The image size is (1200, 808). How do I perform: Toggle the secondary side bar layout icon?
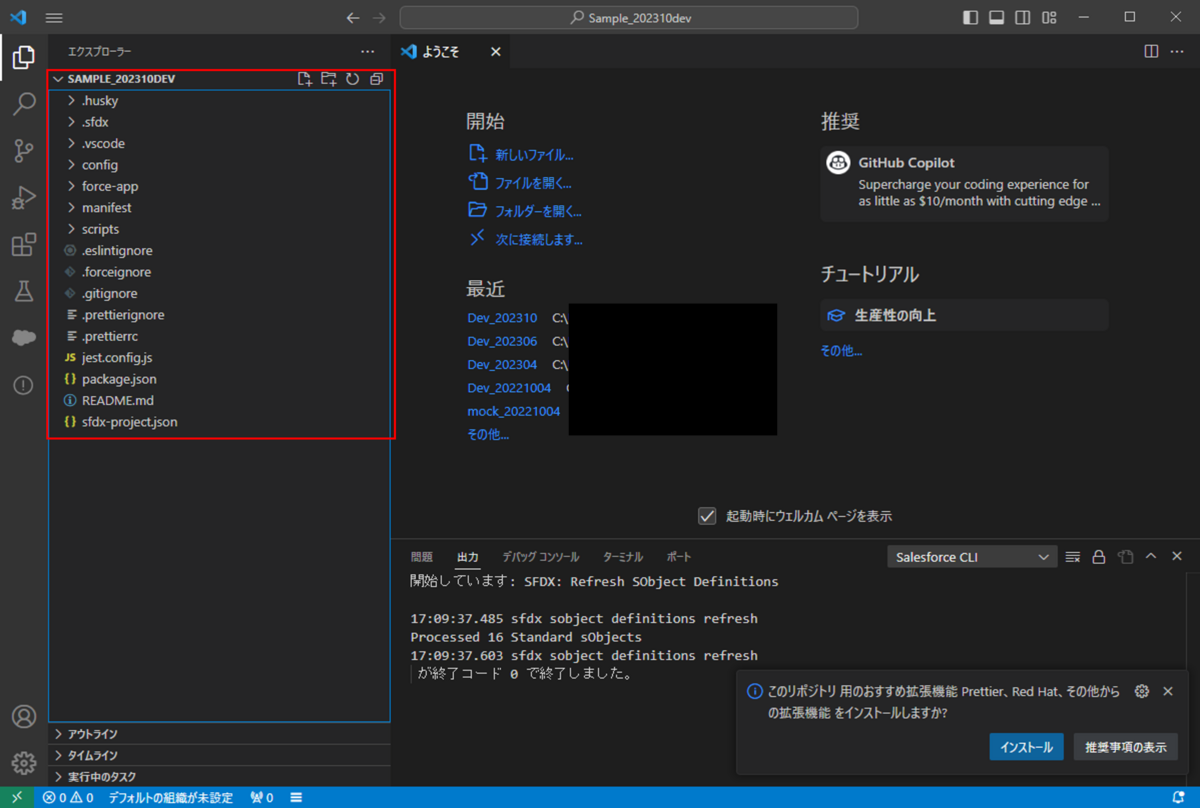[1022, 18]
